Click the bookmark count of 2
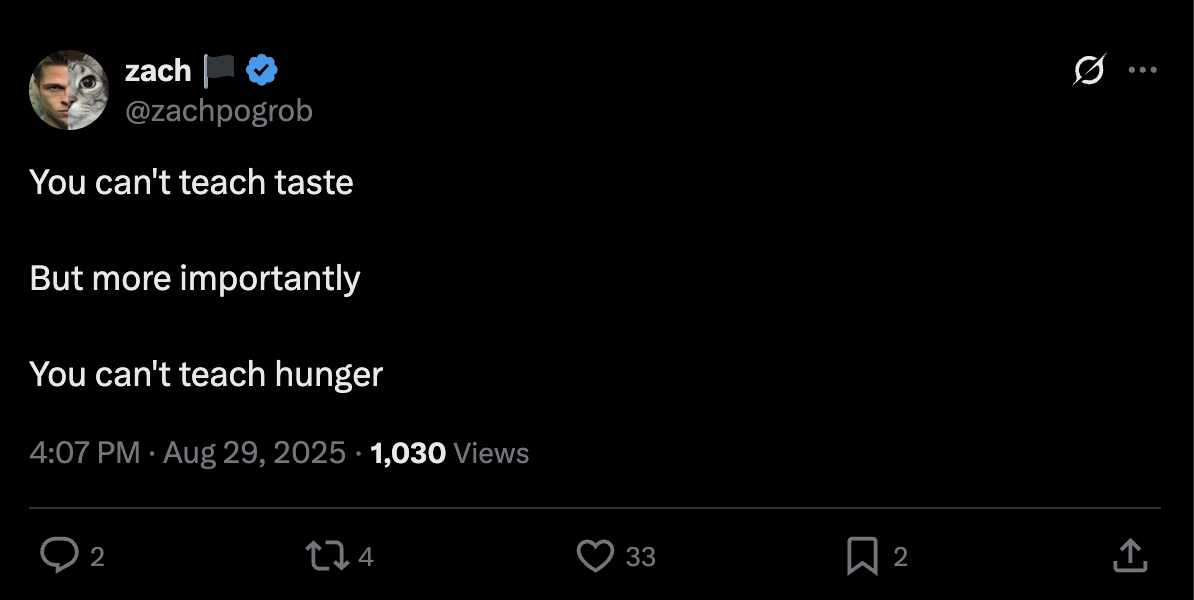The height and width of the screenshot is (600, 1194). (x=900, y=557)
